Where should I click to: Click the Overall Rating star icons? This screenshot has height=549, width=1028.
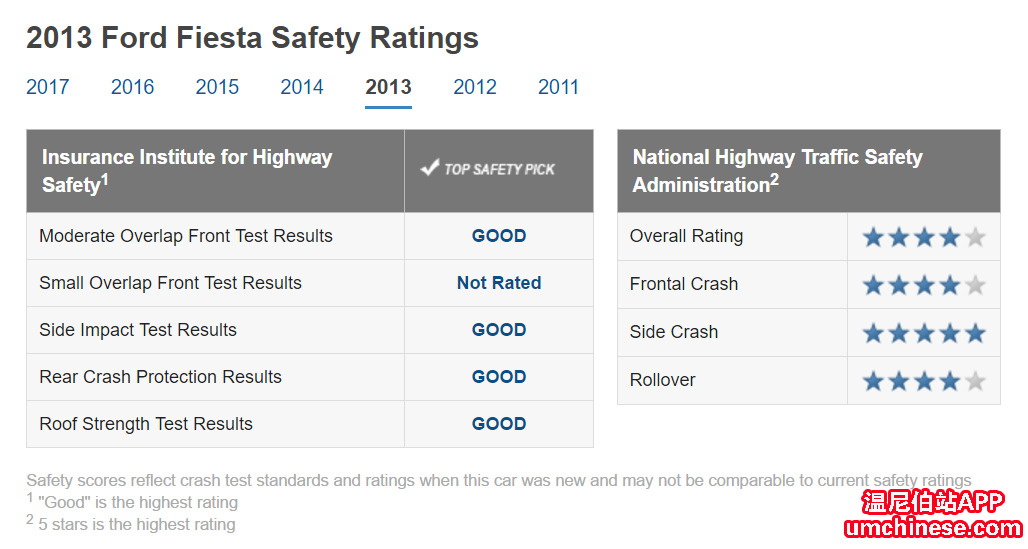point(923,237)
